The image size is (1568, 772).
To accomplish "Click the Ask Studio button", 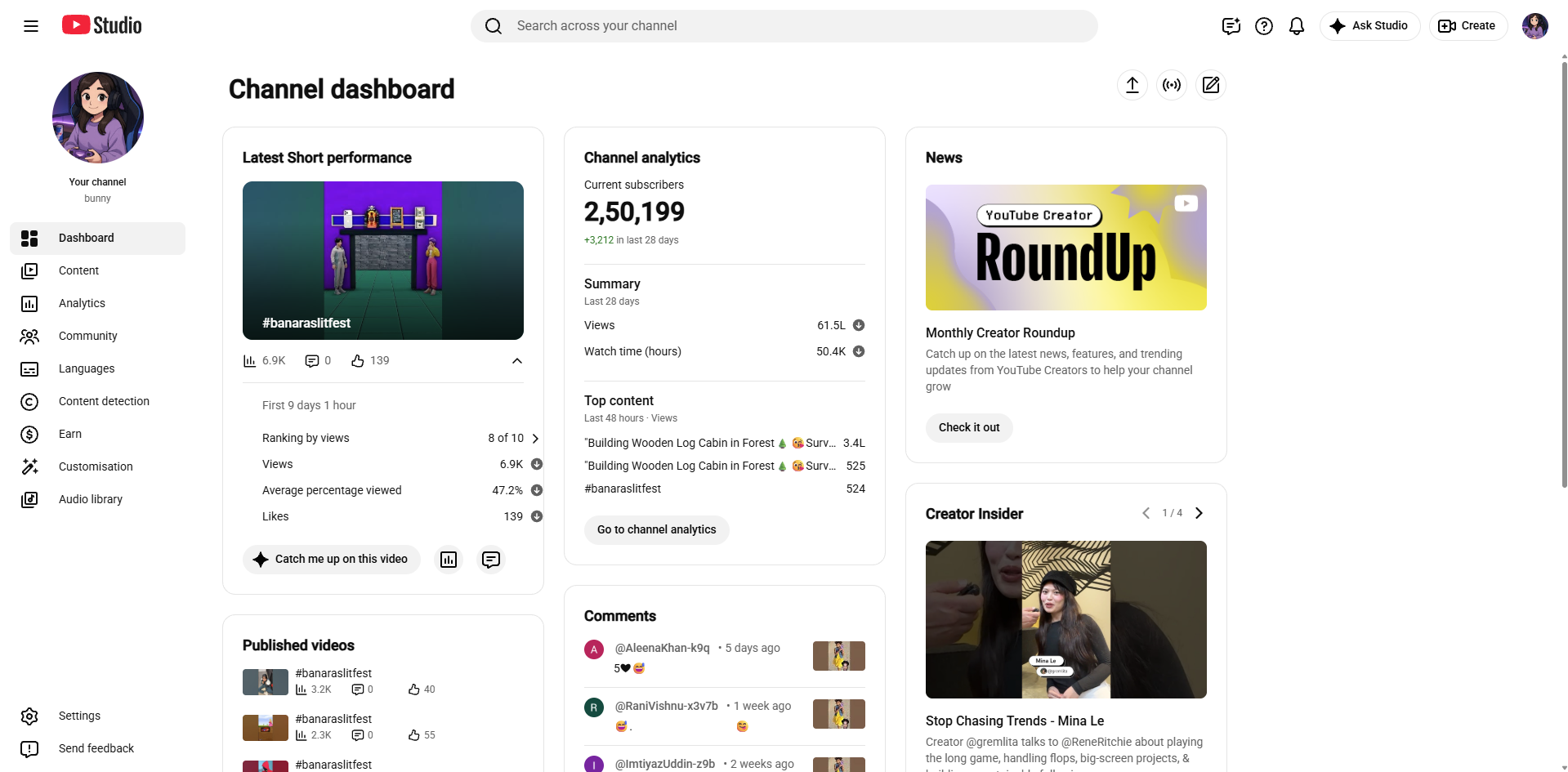I will point(1370,26).
